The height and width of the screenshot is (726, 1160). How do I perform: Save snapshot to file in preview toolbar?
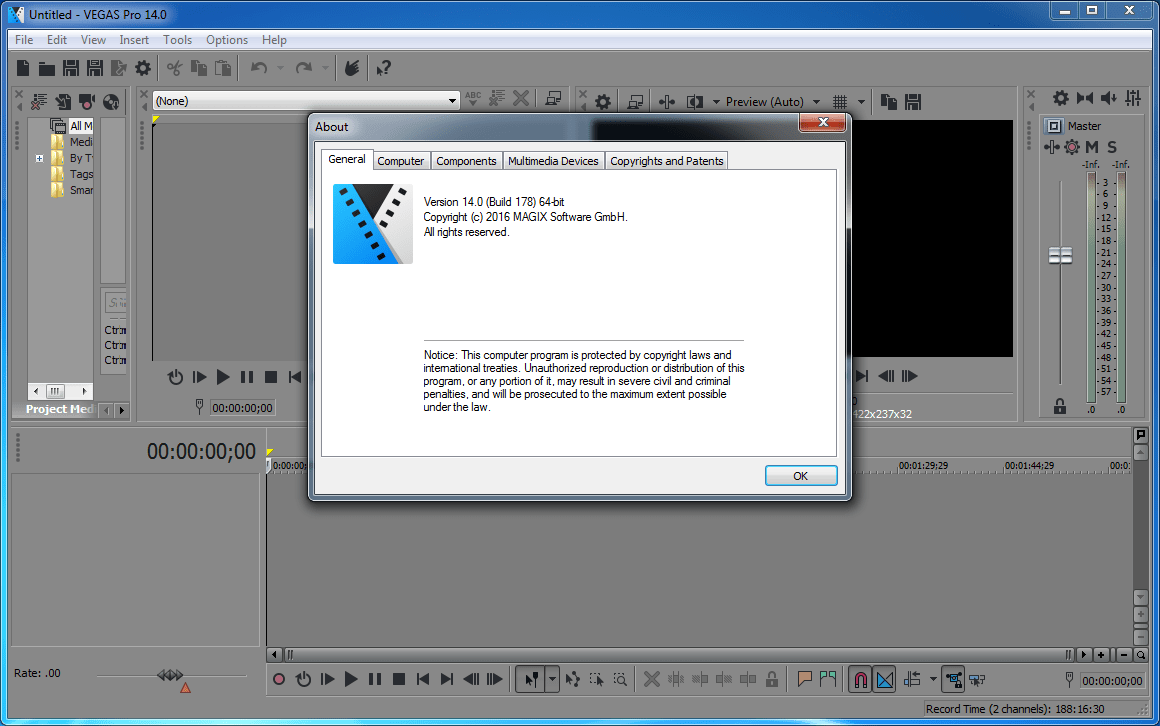coord(913,101)
